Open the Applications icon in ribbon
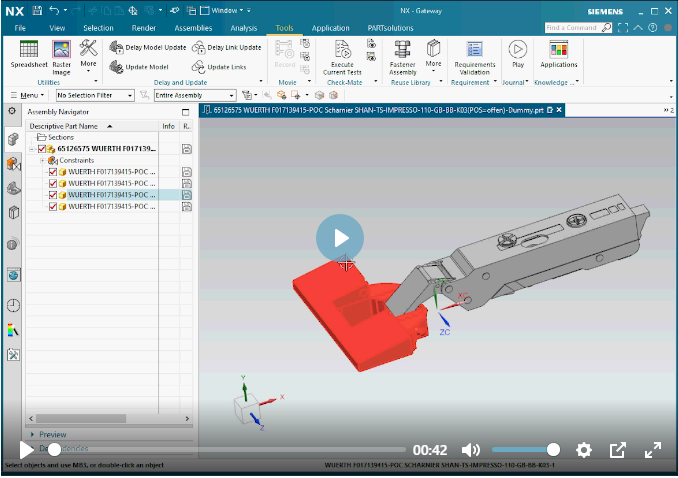Screen dimensions: 678x478 (x=559, y=54)
